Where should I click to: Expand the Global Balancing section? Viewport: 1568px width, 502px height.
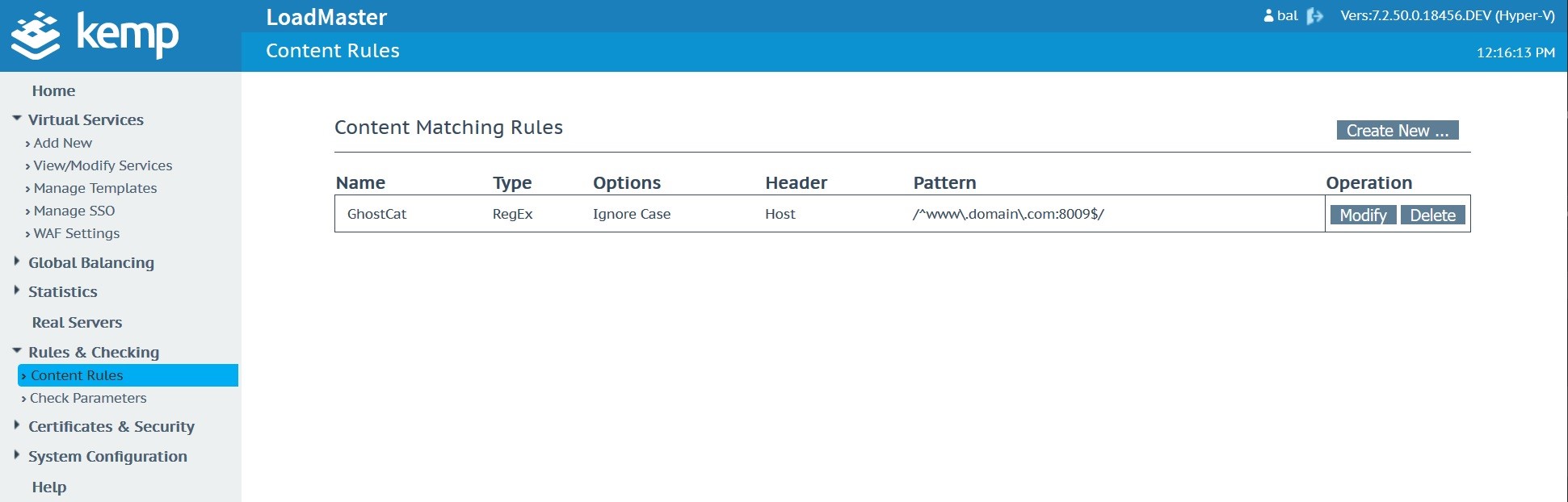(17, 261)
